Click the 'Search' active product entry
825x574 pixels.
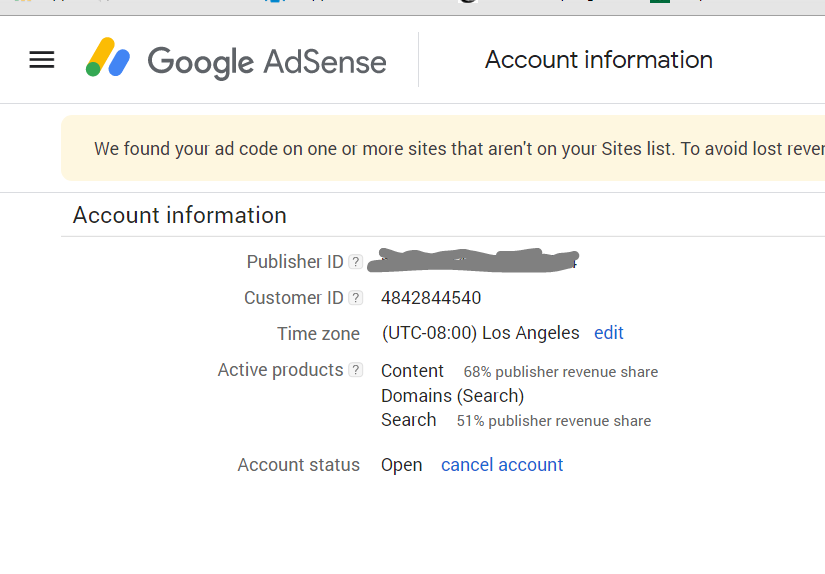pos(409,420)
